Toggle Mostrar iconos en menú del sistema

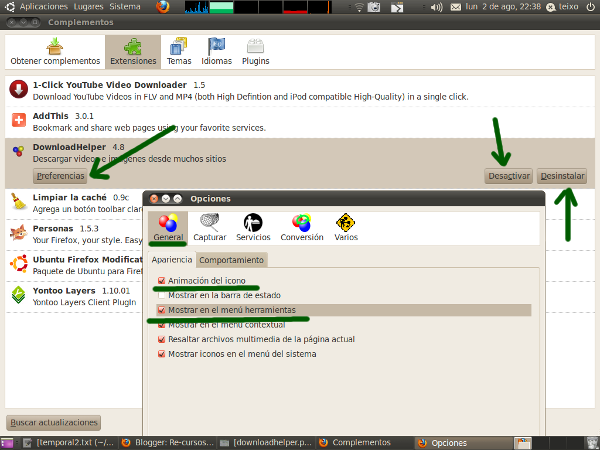click(x=161, y=354)
